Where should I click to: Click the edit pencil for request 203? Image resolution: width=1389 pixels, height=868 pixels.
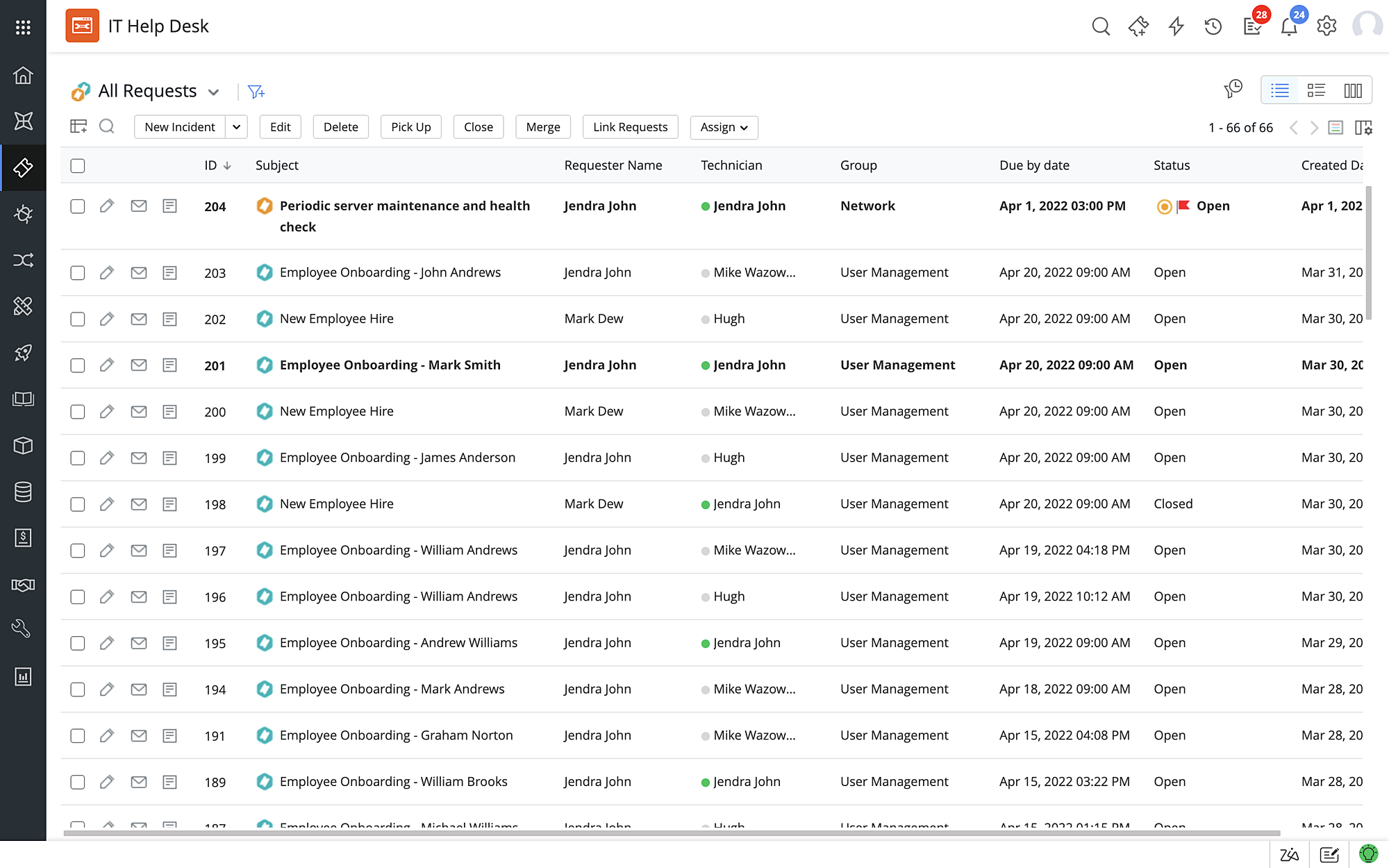pyautogui.click(x=106, y=273)
